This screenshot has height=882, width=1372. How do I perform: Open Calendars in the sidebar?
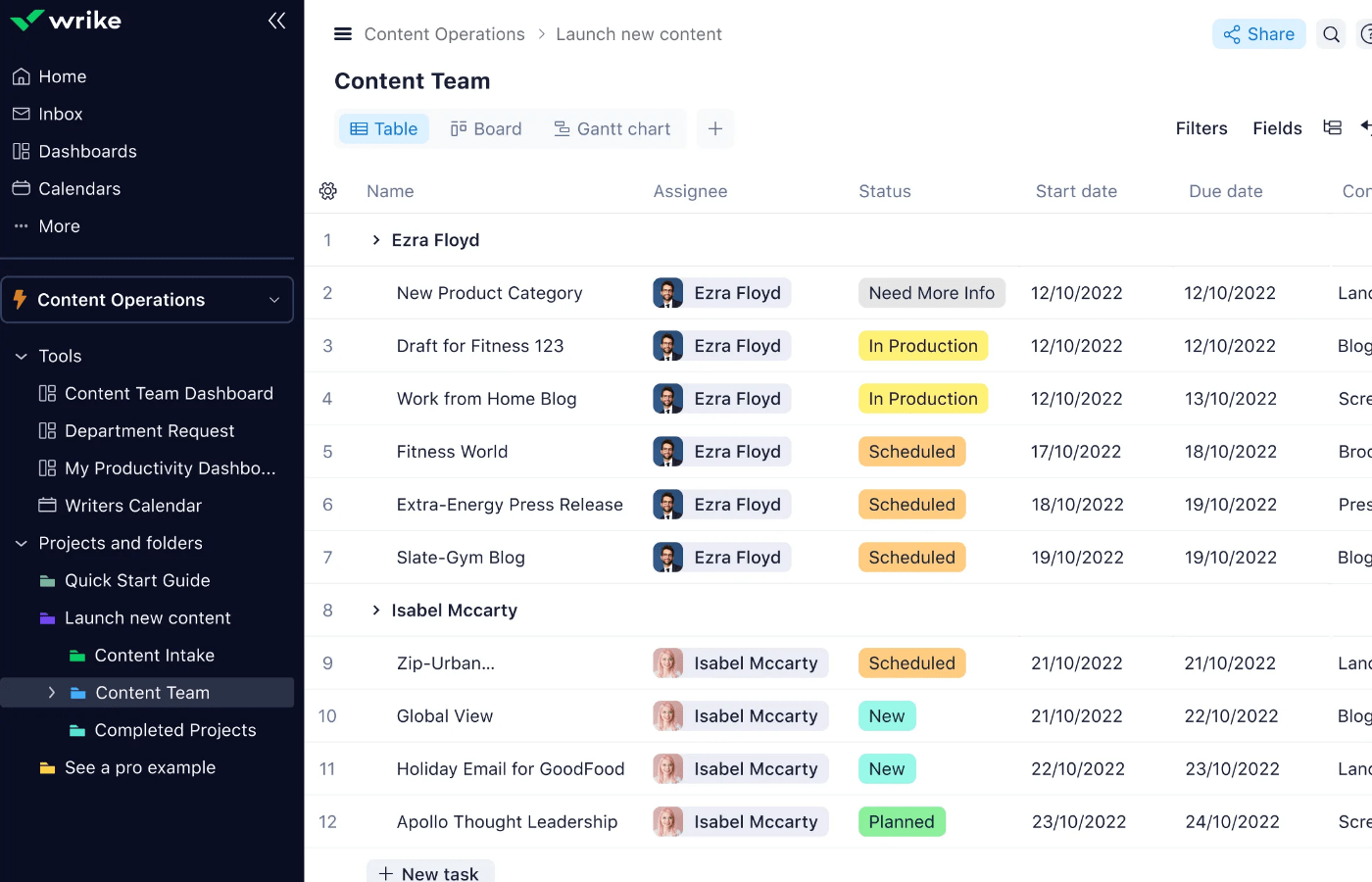point(79,188)
